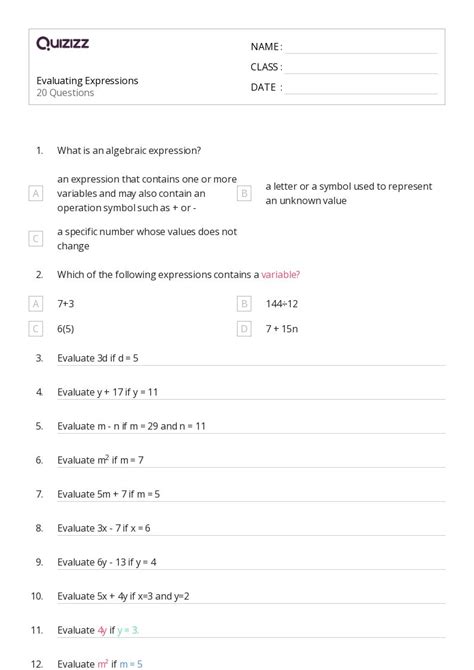Image resolution: width=474 pixels, height=670 pixels.
Task: Select checkbox C beside 6(5)
Action: 36,329
